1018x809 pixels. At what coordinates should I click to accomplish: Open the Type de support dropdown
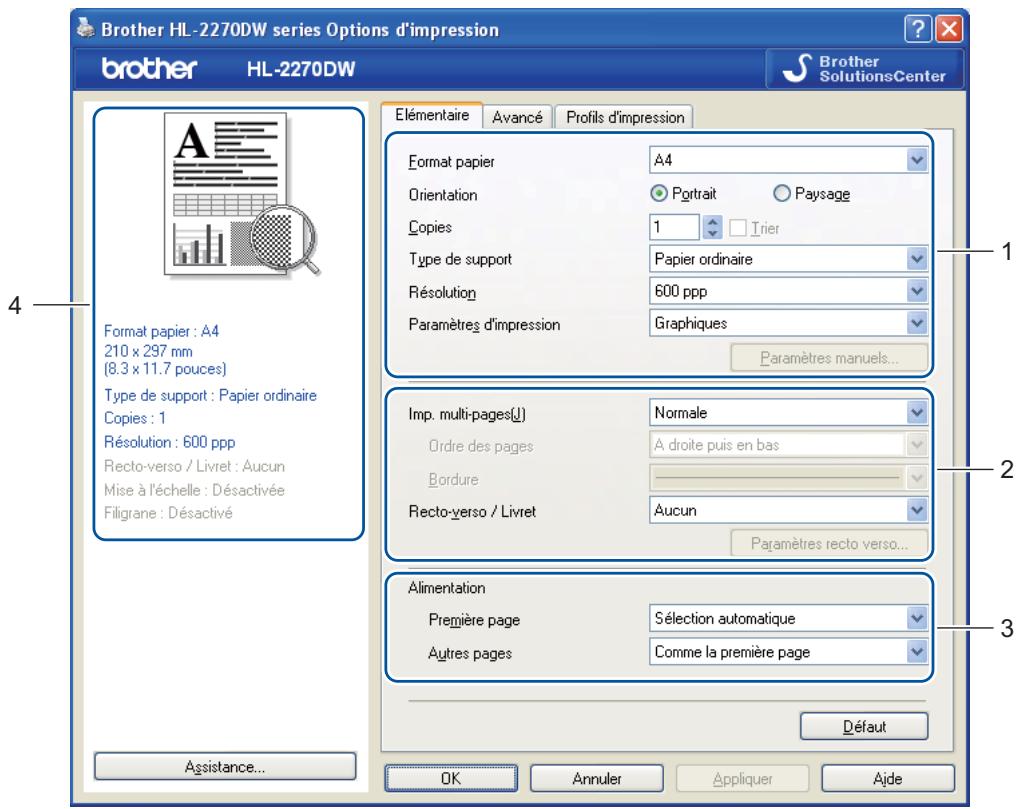click(788, 259)
